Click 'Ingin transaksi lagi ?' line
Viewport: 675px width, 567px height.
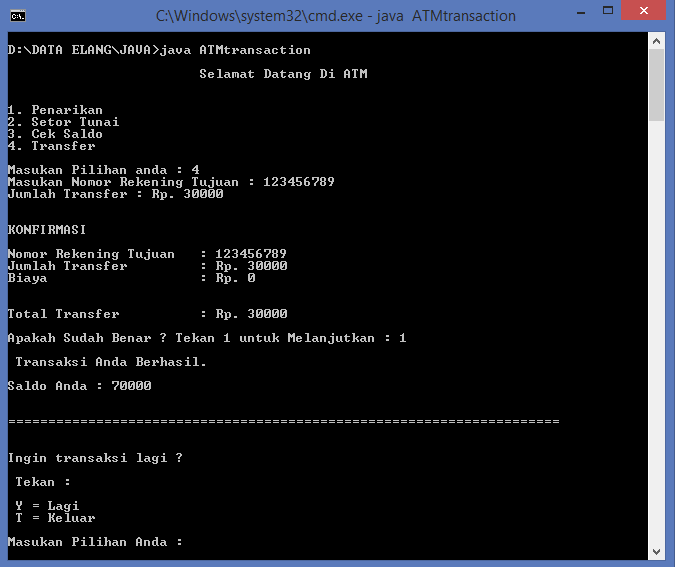pyautogui.click(x=95, y=458)
